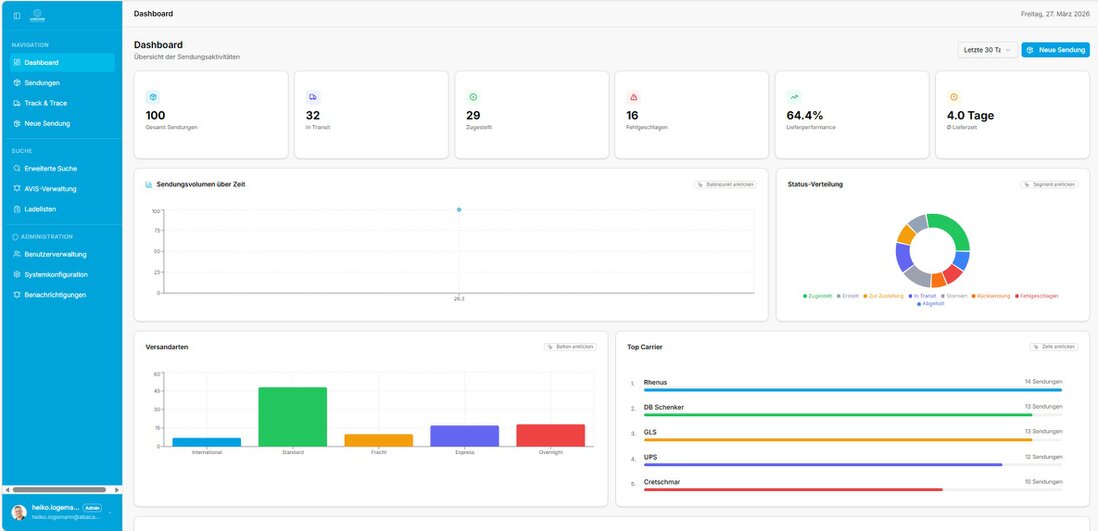Click the 100 Gesamt Sendungen value

pyautogui.click(x=155, y=116)
